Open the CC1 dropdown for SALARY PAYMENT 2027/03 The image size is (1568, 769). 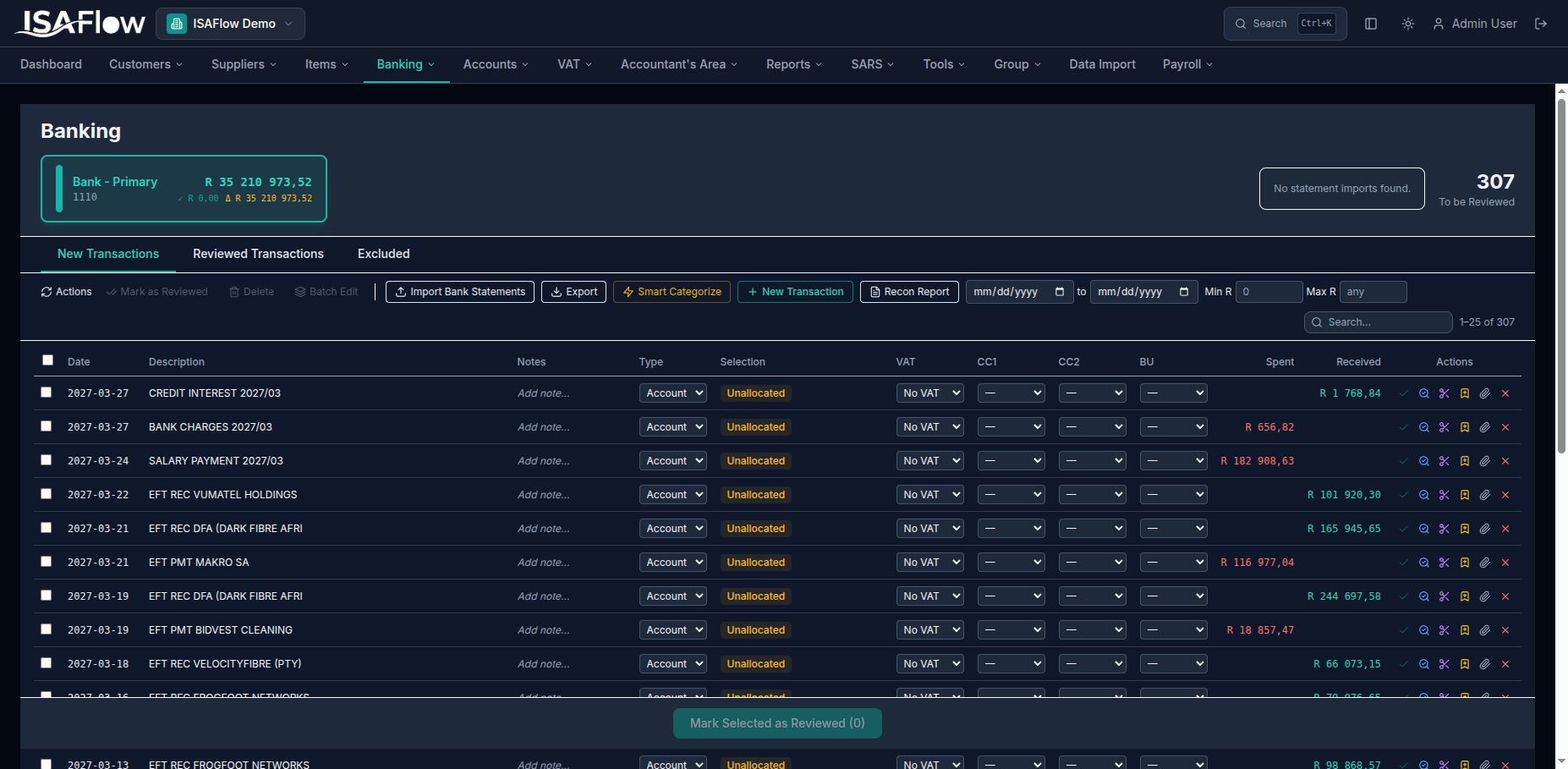(x=1011, y=461)
